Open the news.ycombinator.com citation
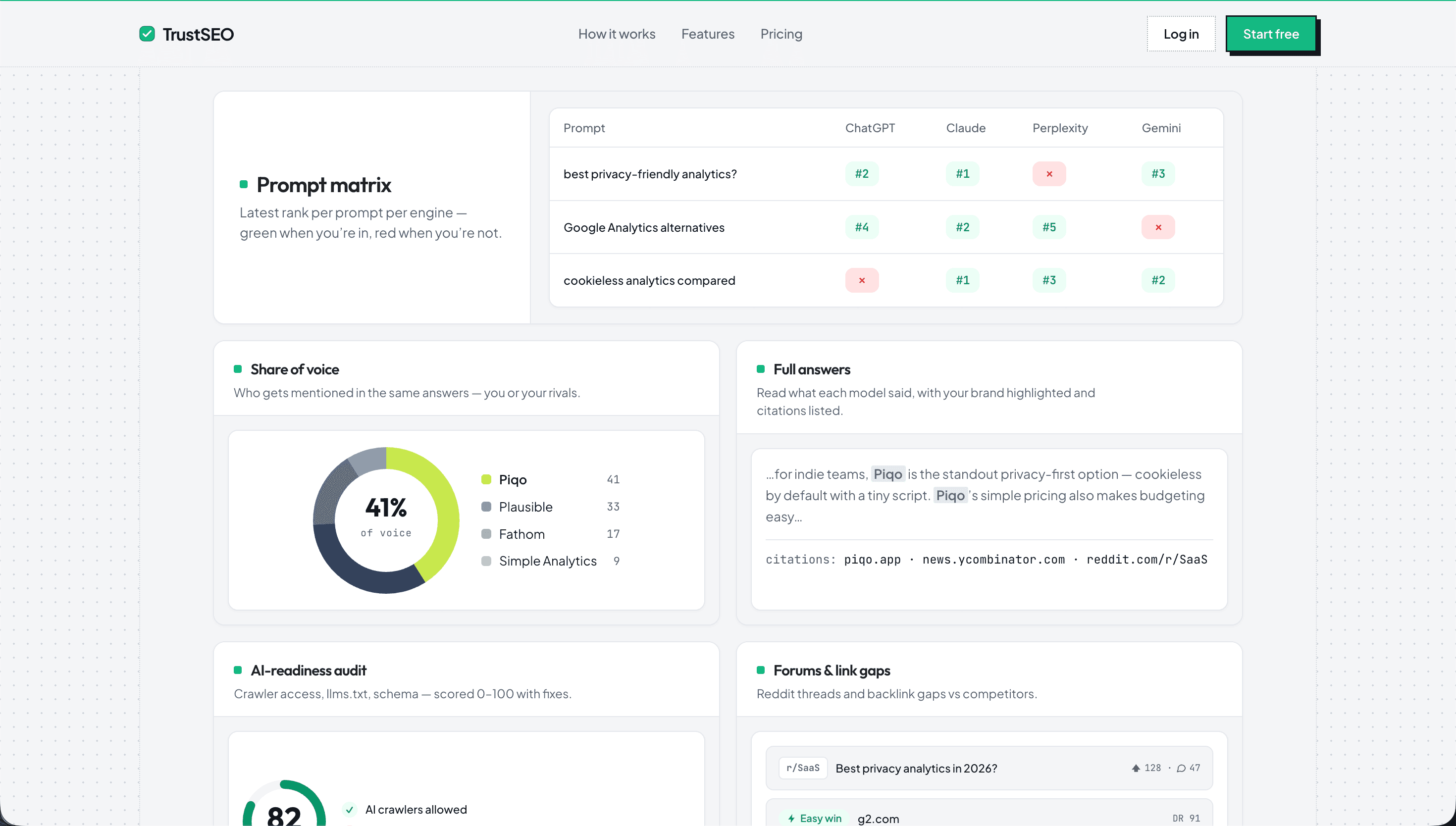Screen dimensions: 1456x826 (x=993, y=560)
